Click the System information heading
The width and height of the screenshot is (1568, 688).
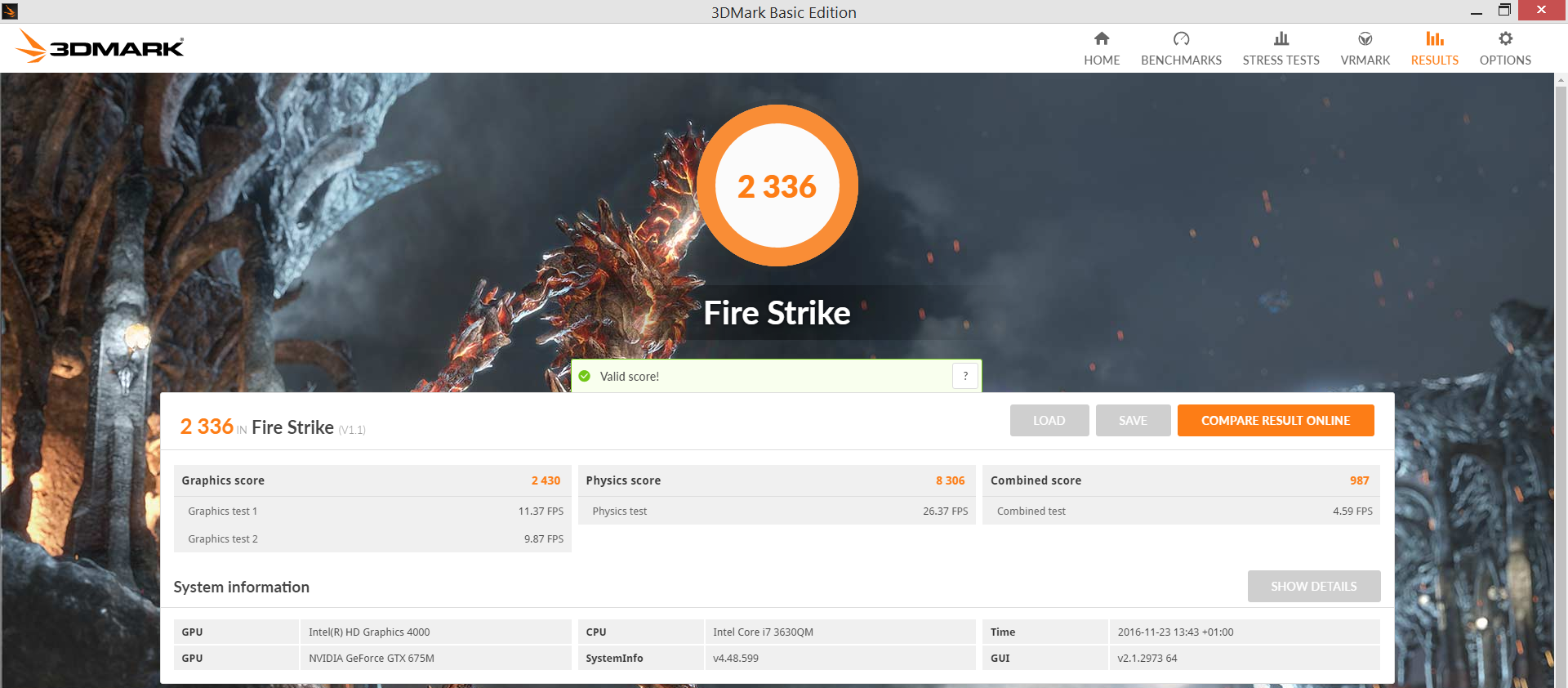coord(242,587)
